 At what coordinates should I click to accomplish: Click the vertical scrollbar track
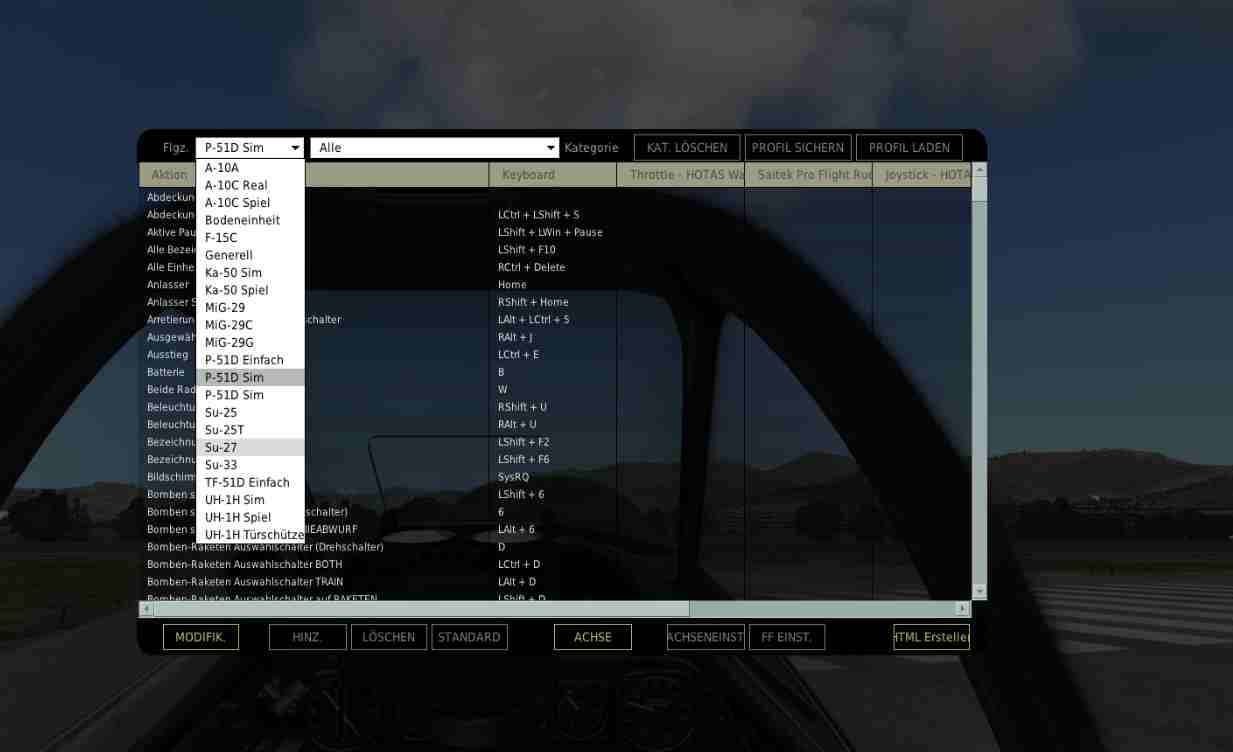coord(979,392)
